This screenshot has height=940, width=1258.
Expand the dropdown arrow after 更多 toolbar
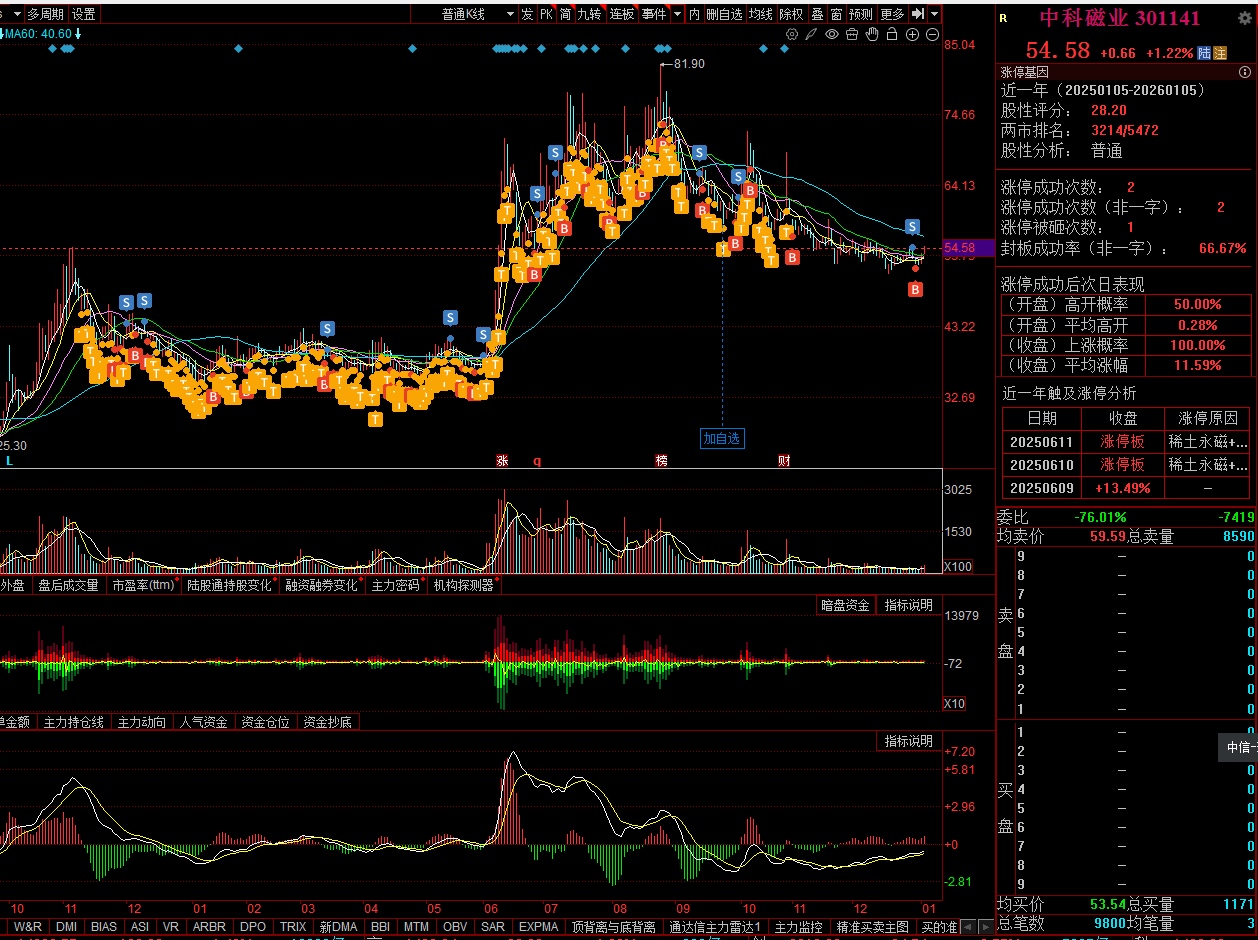(x=934, y=14)
